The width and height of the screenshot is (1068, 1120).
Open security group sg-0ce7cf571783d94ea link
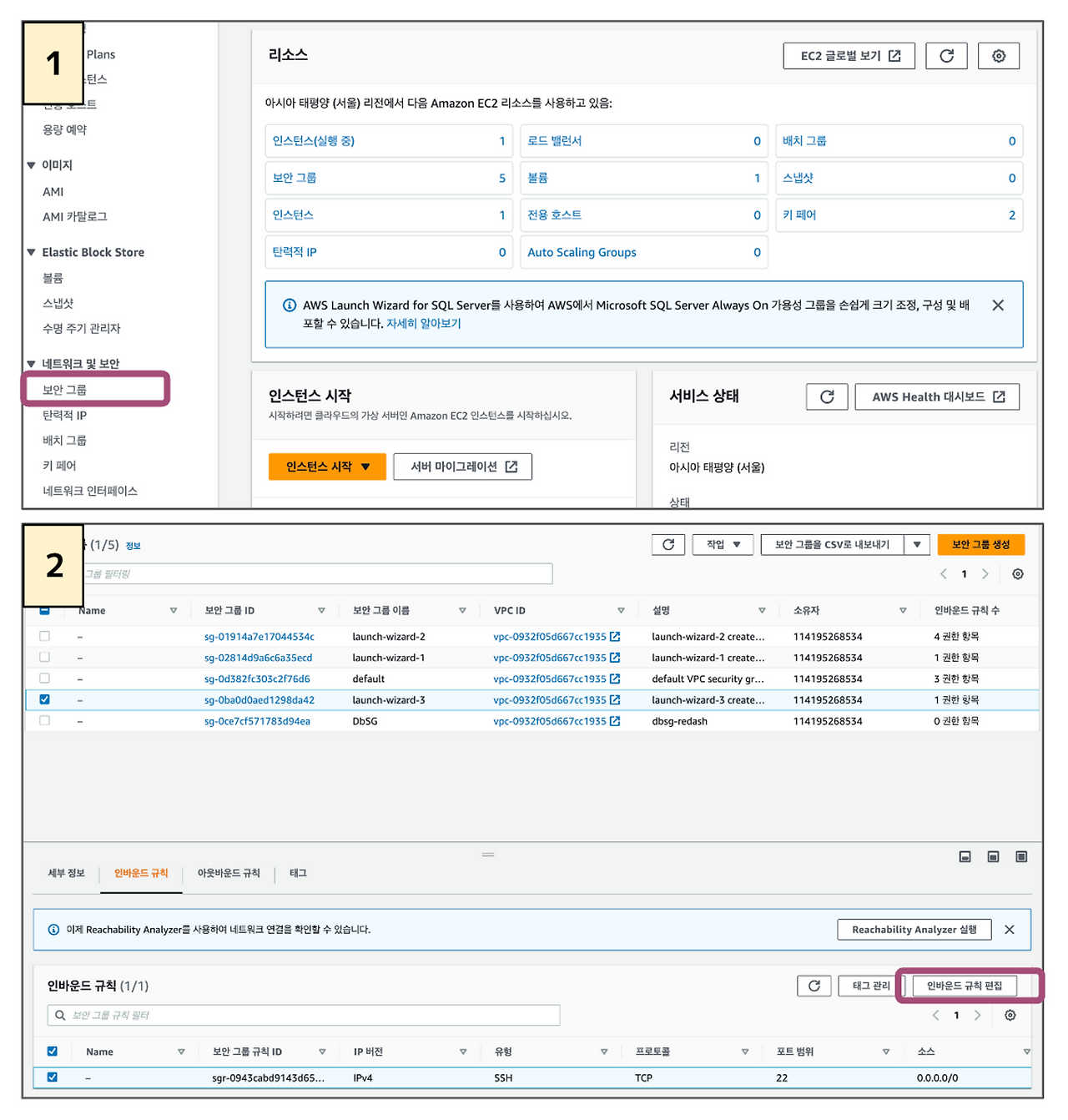pos(257,721)
